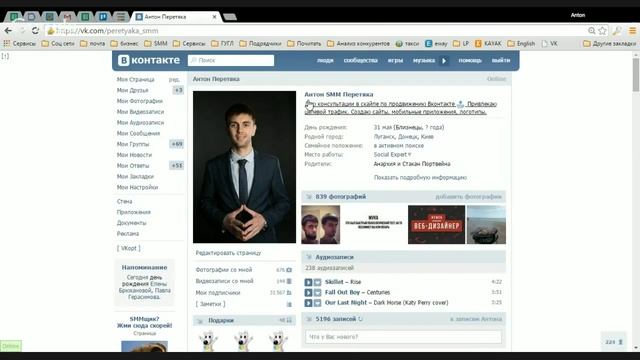Click Редактировать страницу link
This screenshot has width=640, height=360.
[228, 253]
